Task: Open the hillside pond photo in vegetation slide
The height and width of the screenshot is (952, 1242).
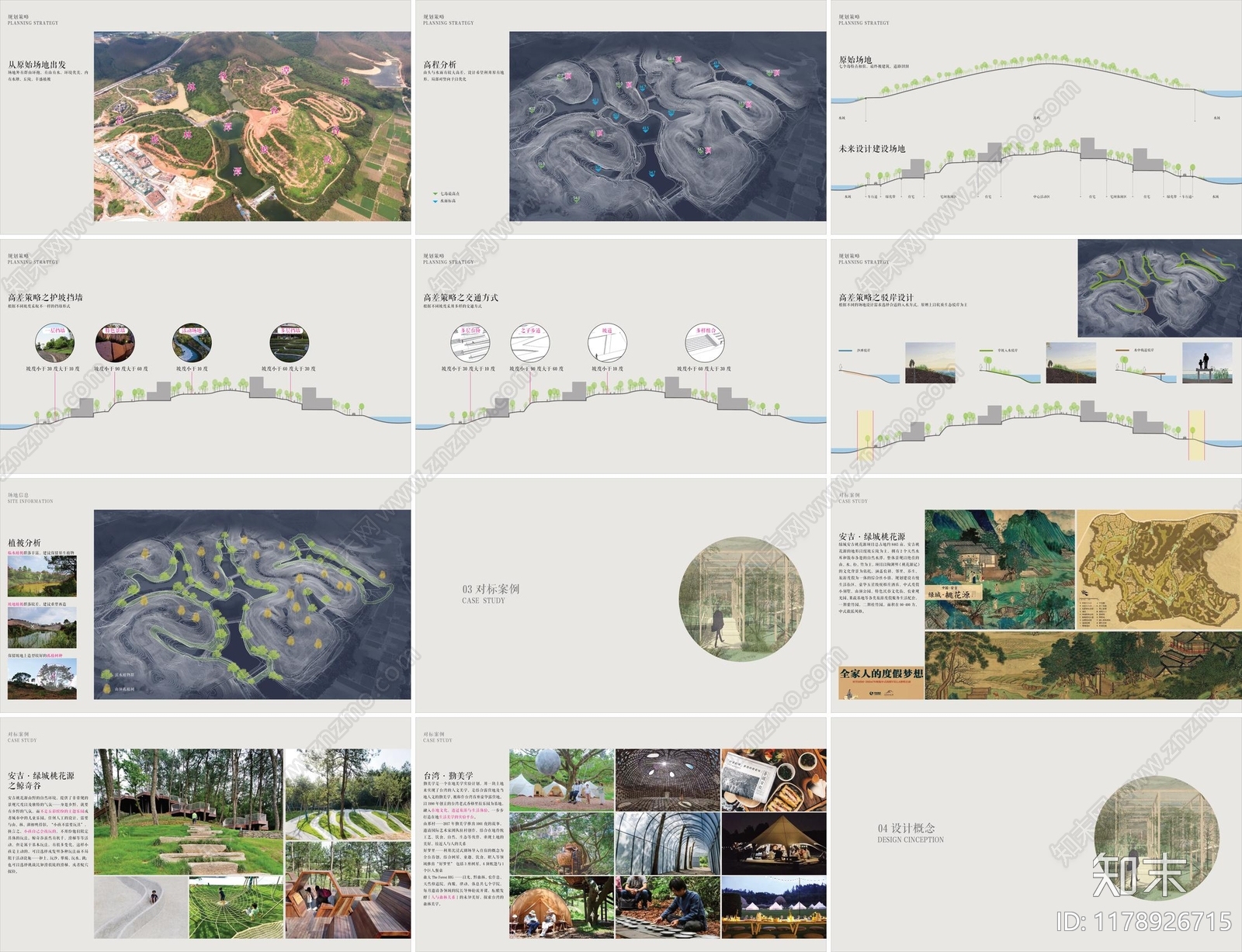Action: [42, 628]
